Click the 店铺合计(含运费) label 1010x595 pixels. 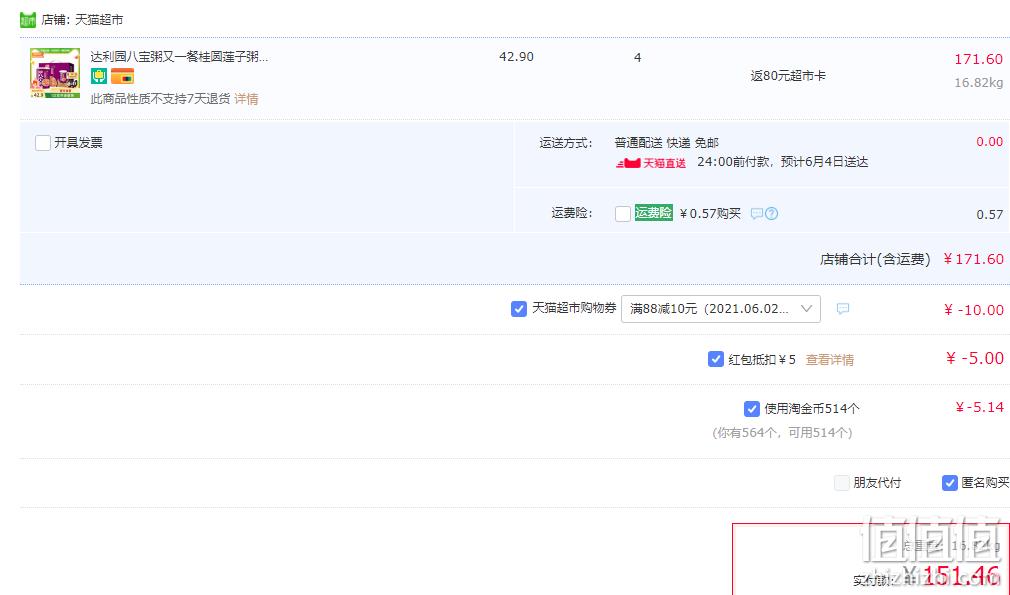point(875,260)
